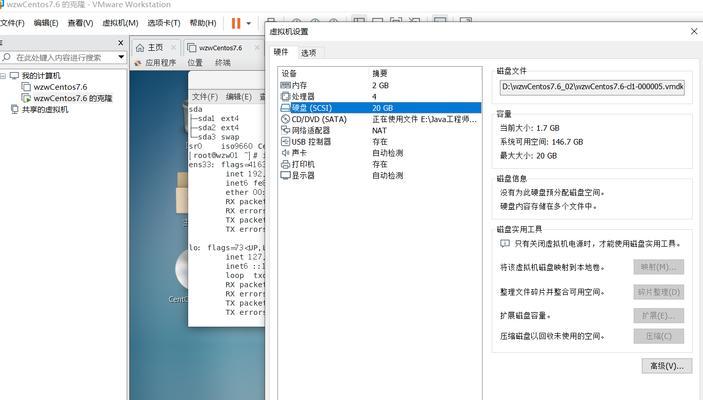The width and height of the screenshot is (703, 400).
Task: Select the 处理器 processor device row
Action: 380,96
